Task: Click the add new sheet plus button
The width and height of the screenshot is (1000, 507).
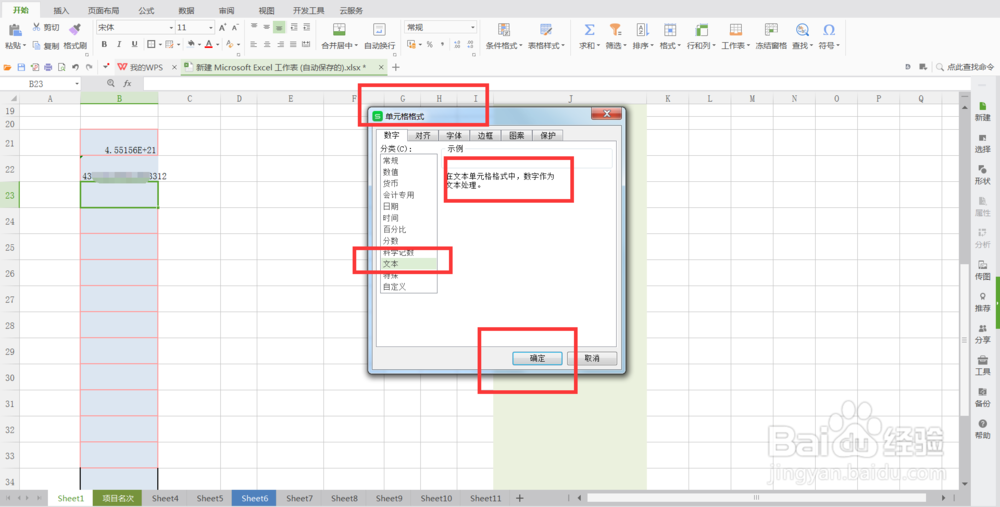Action: click(519, 498)
